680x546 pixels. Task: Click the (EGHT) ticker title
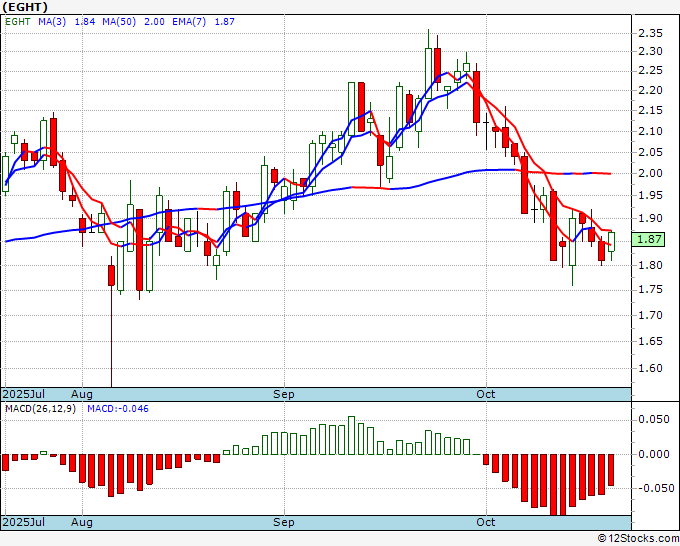(x=25, y=7)
